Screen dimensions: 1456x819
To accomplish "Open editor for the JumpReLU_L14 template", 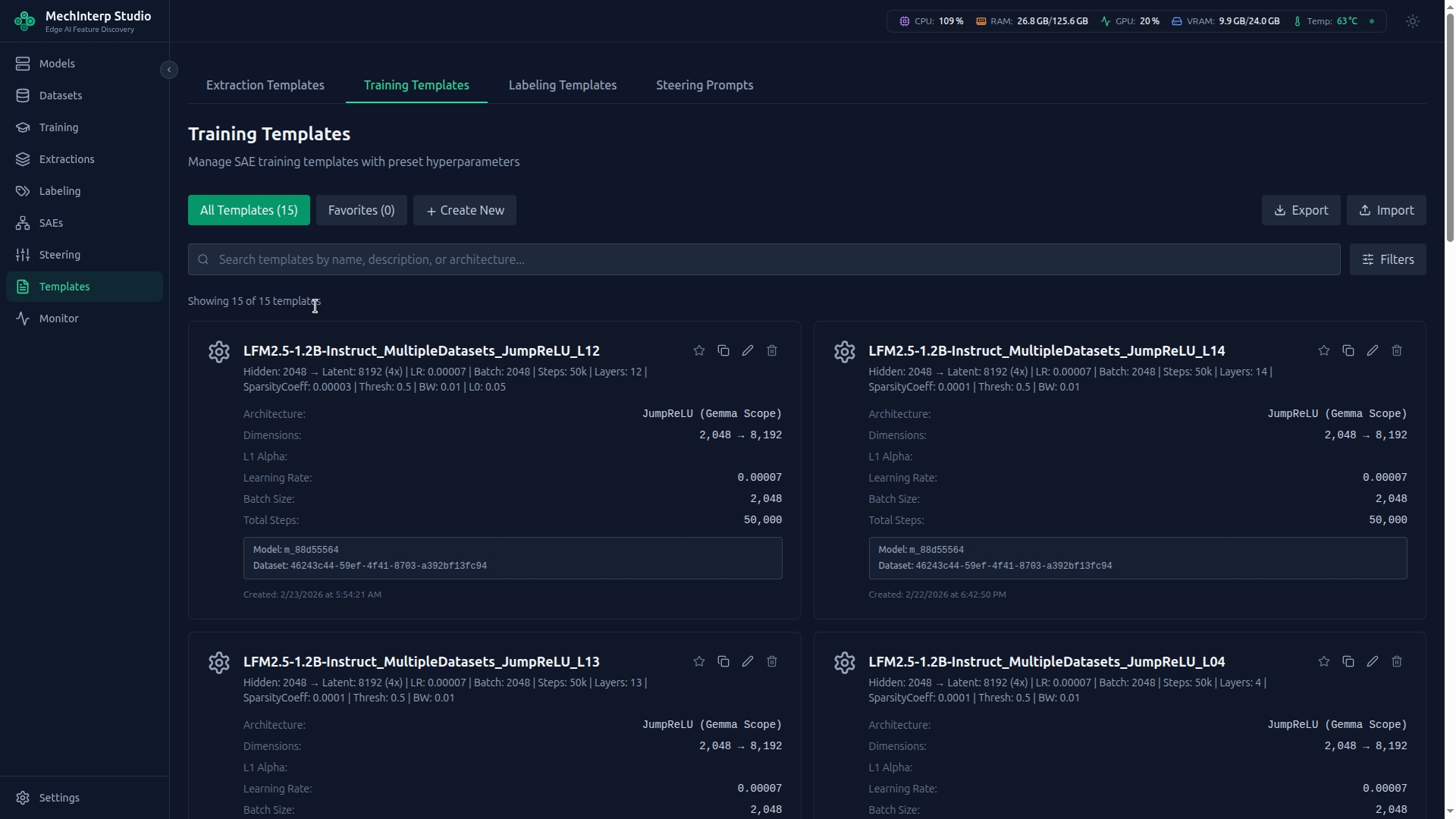I will pyautogui.click(x=1372, y=350).
